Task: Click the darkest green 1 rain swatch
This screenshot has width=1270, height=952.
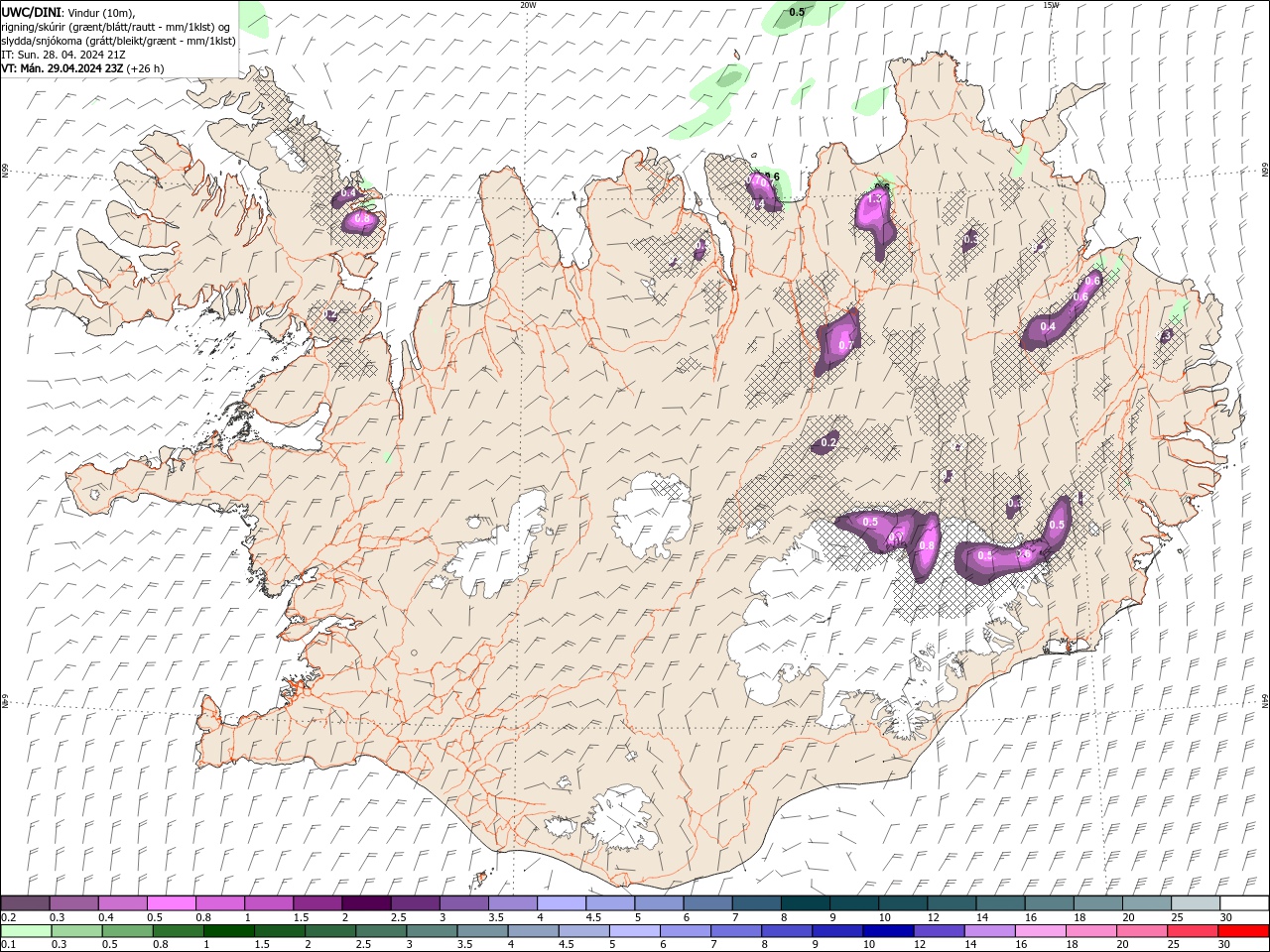Action: [x=228, y=931]
